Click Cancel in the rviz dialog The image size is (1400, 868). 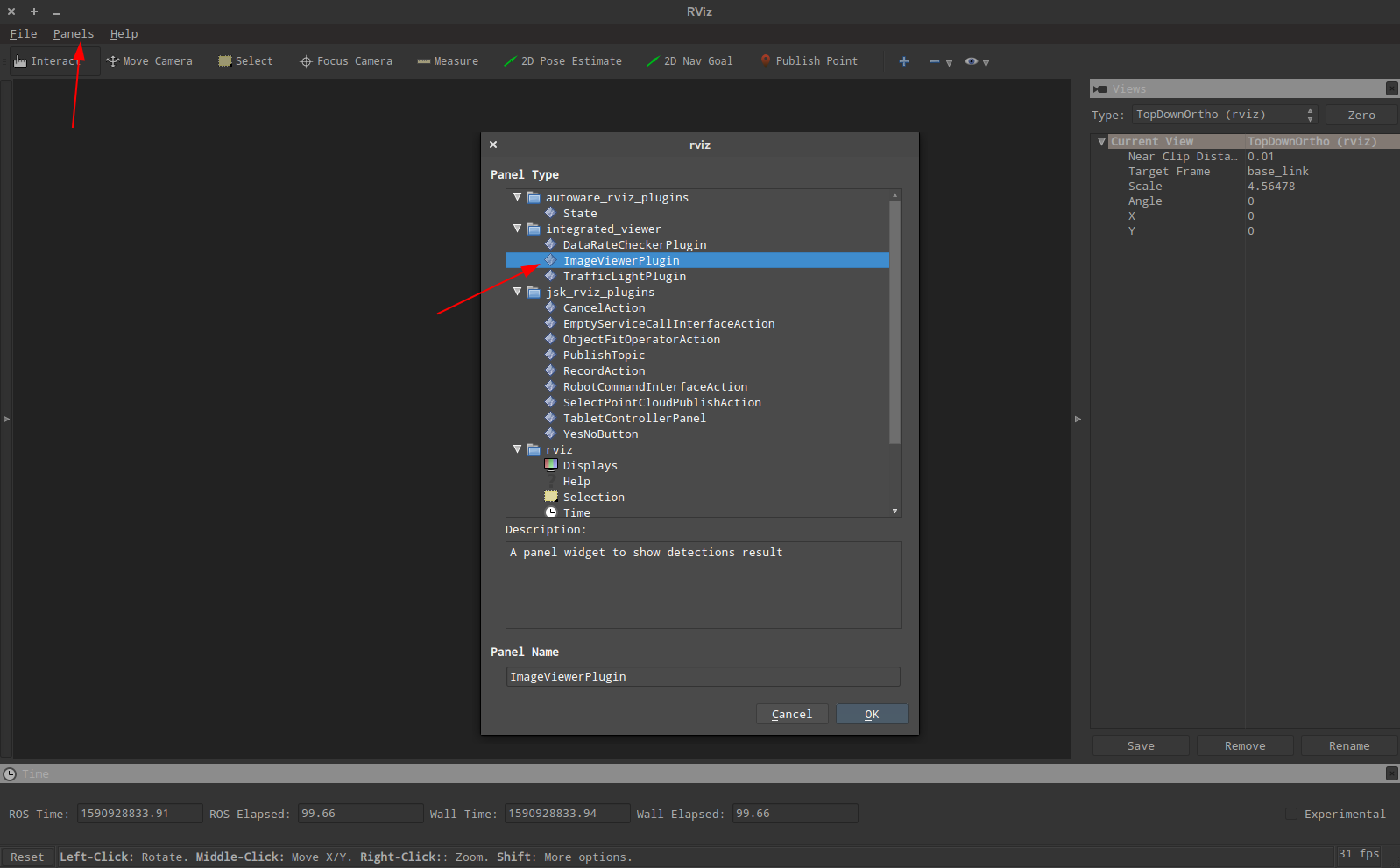[x=792, y=715]
